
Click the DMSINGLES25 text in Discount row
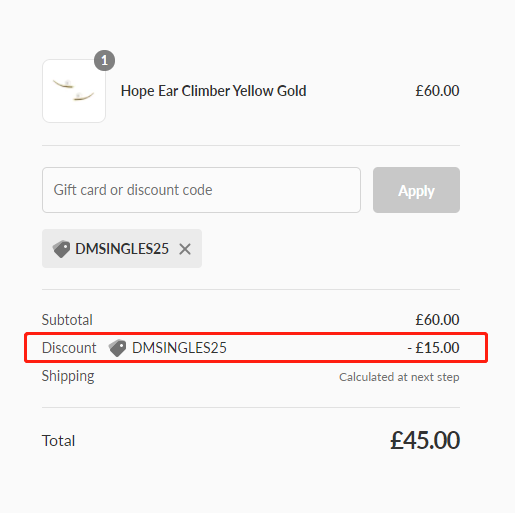click(179, 348)
